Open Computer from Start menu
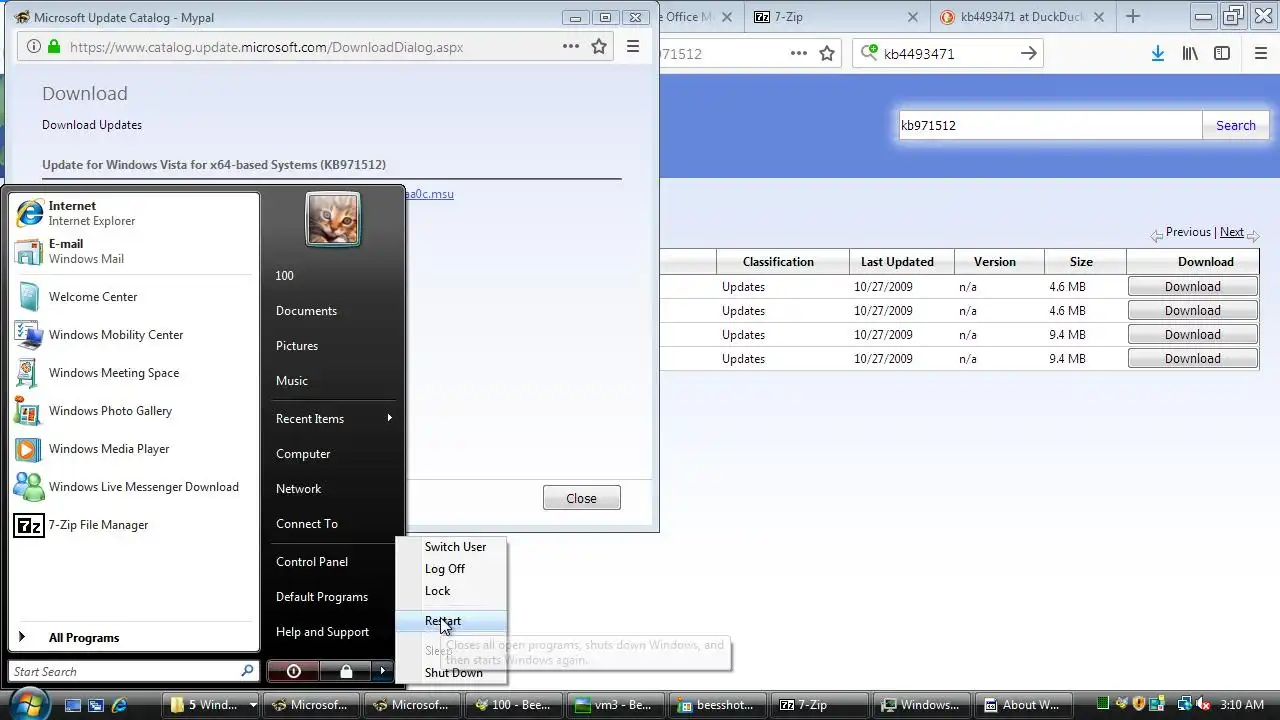Image resolution: width=1280 pixels, height=720 pixels. 303,454
